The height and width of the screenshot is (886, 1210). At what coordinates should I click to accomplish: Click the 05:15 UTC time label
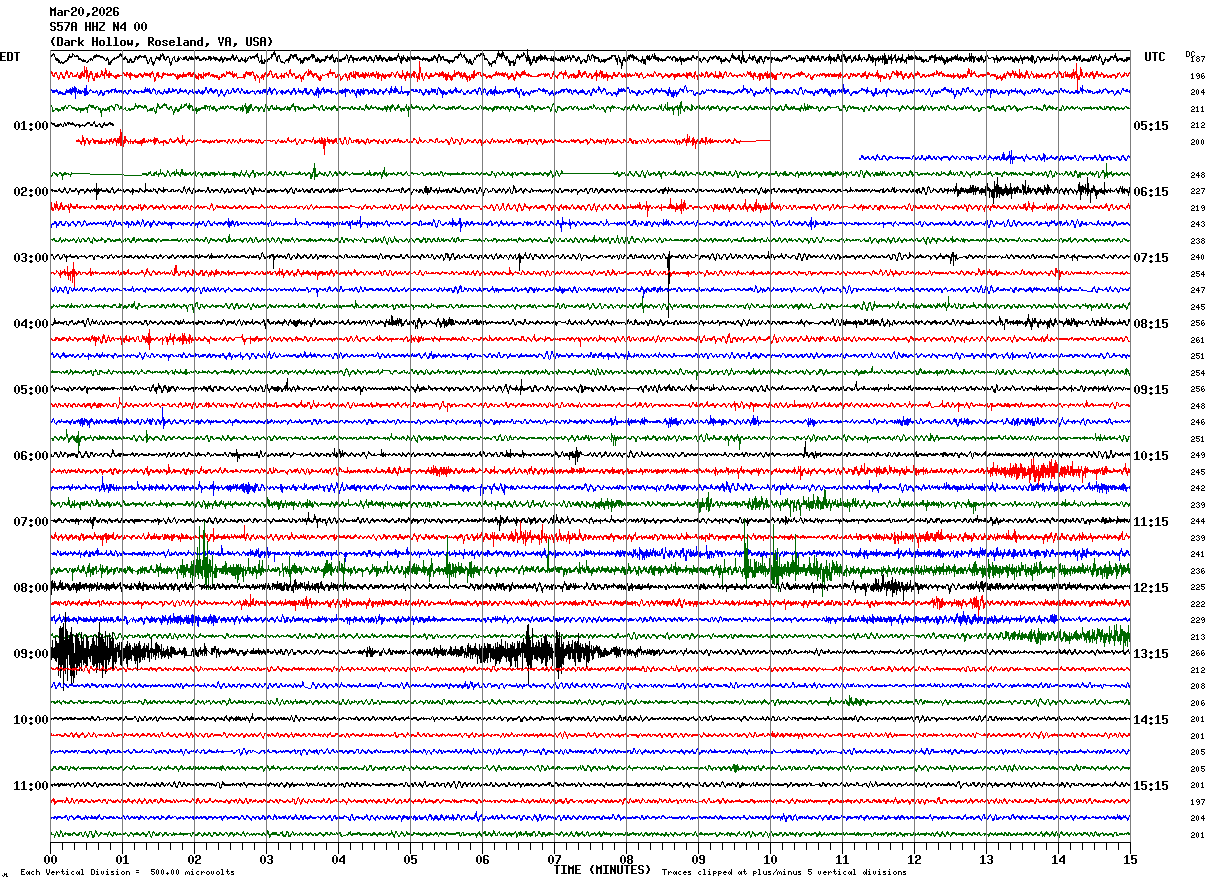1150,126
